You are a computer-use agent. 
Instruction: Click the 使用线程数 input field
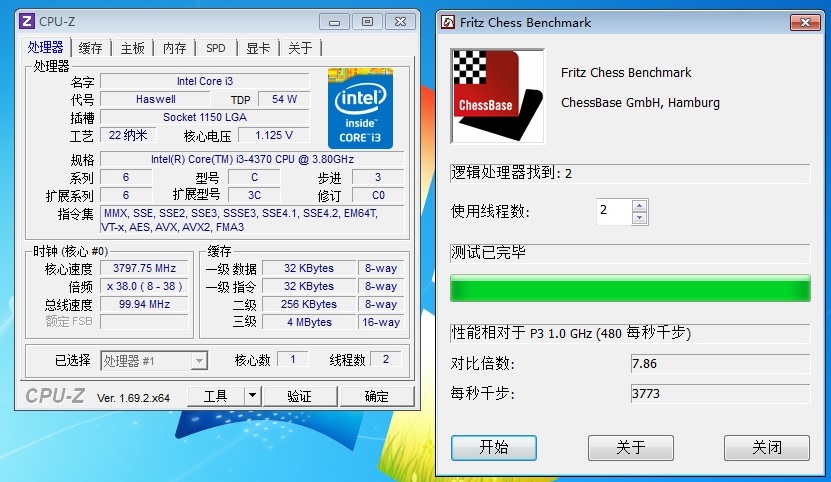coord(614,211)
